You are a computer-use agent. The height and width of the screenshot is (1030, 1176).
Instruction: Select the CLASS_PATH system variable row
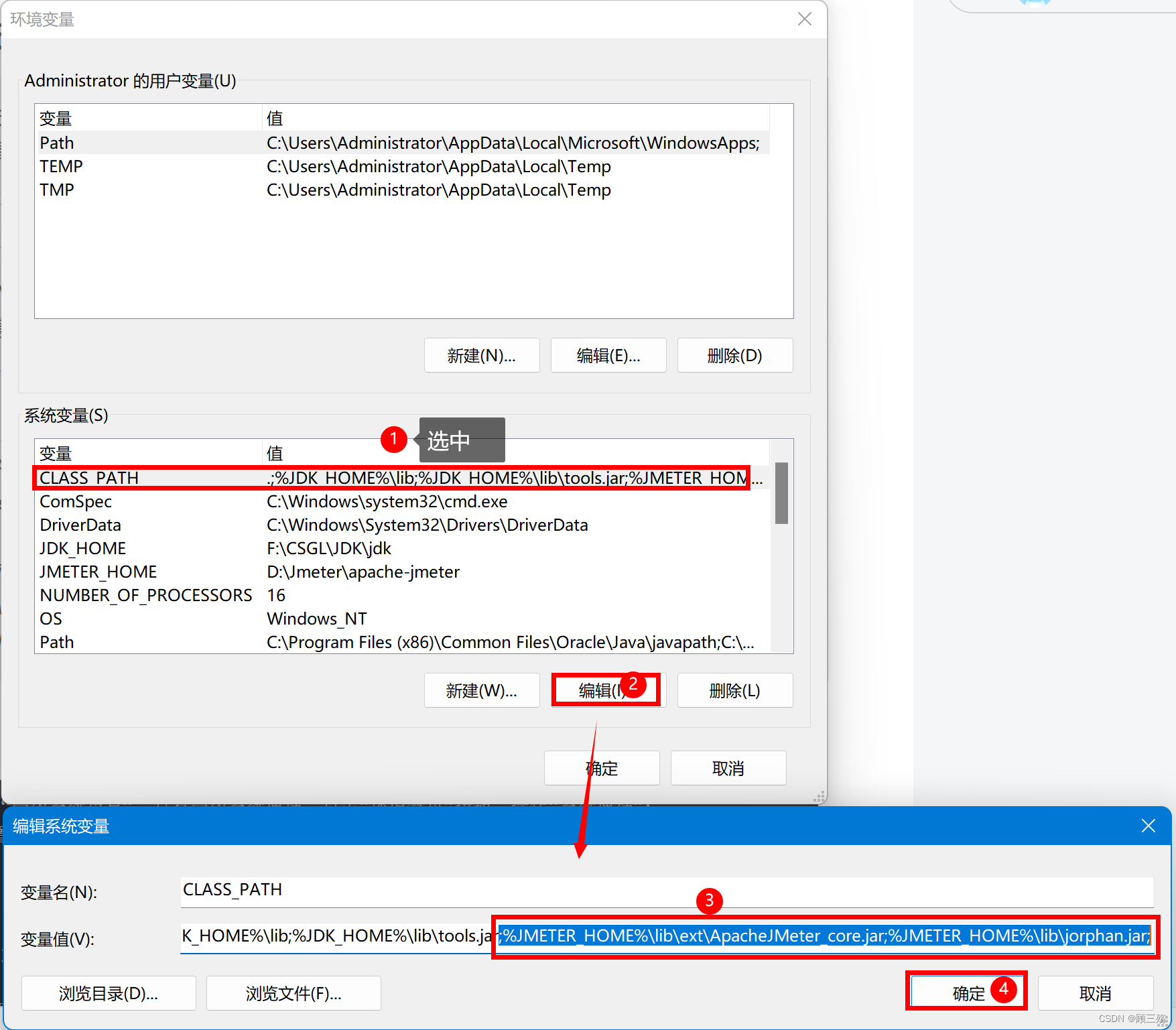402,478
